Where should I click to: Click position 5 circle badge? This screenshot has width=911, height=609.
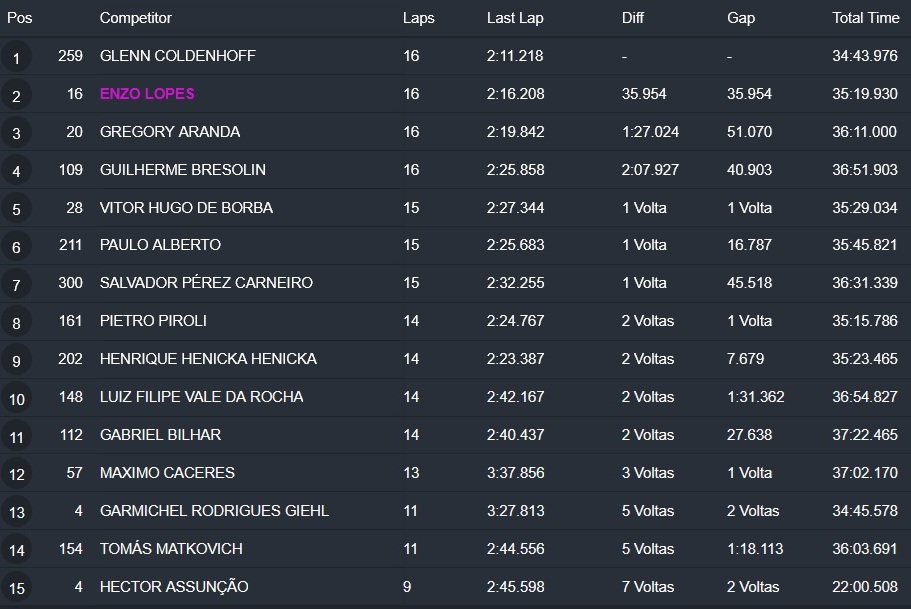pyautogui.click(x=16, y=210)
